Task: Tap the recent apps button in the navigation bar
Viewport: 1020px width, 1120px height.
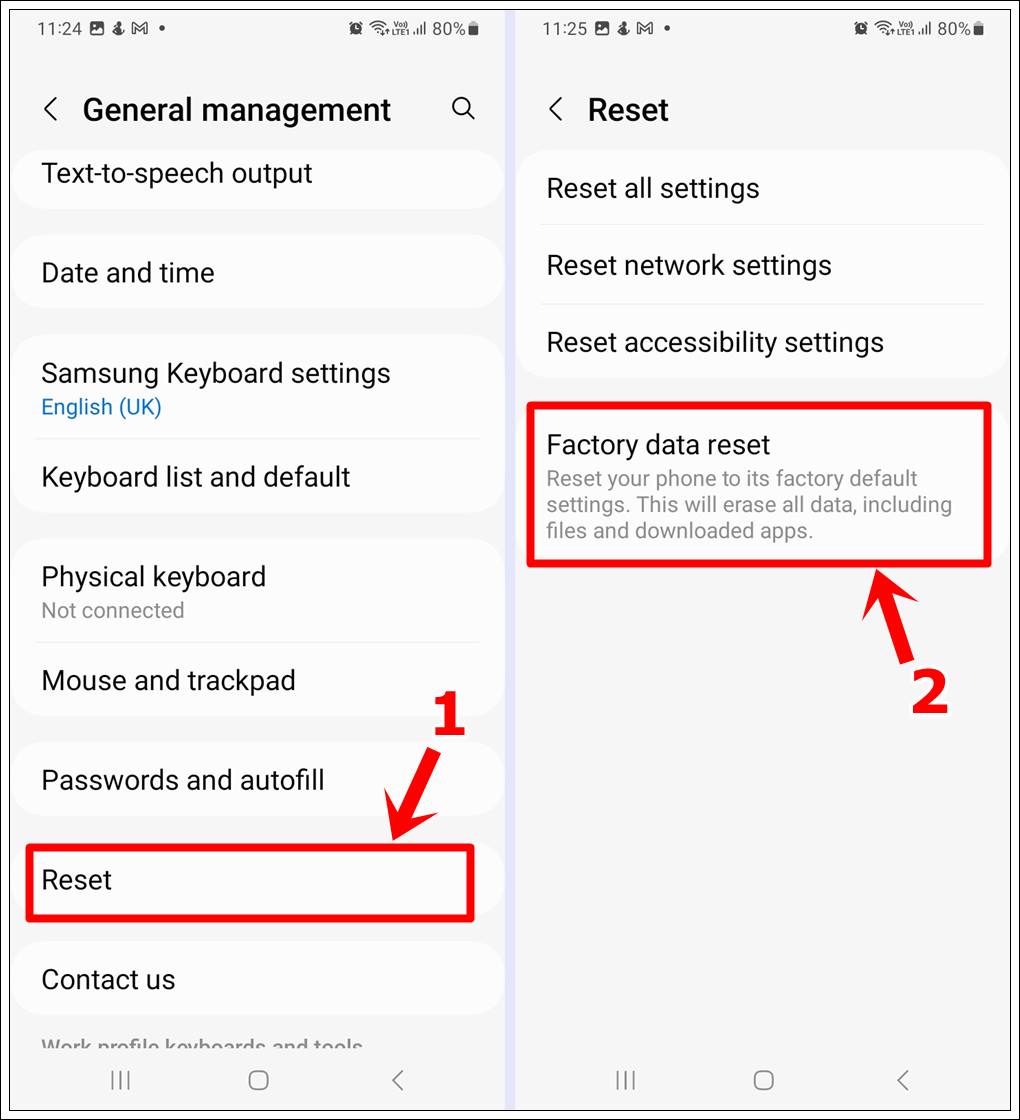Action: click(119, 1080)
